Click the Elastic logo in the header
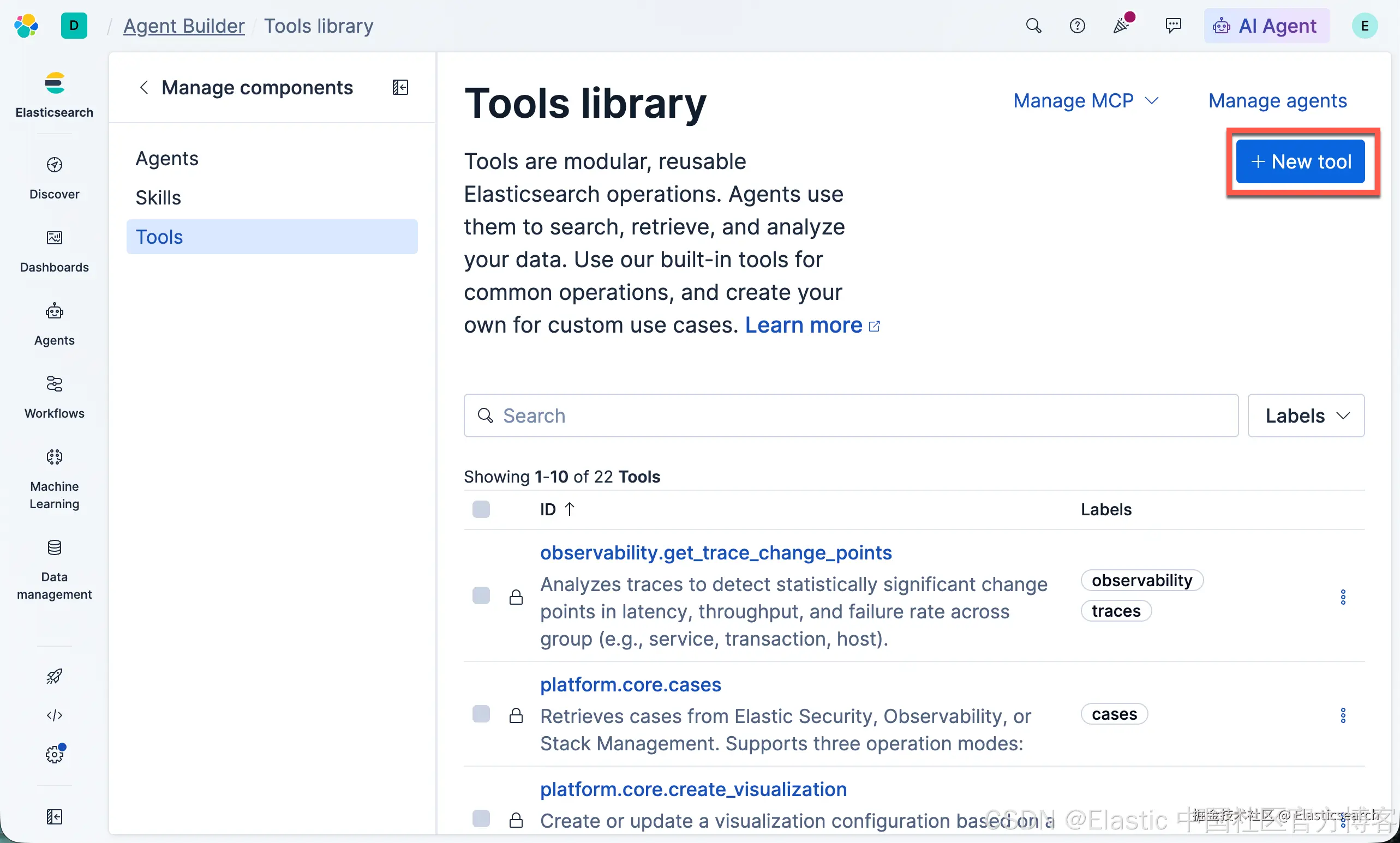The width and height of the screenshot is (1400, 843). [26, 26]
